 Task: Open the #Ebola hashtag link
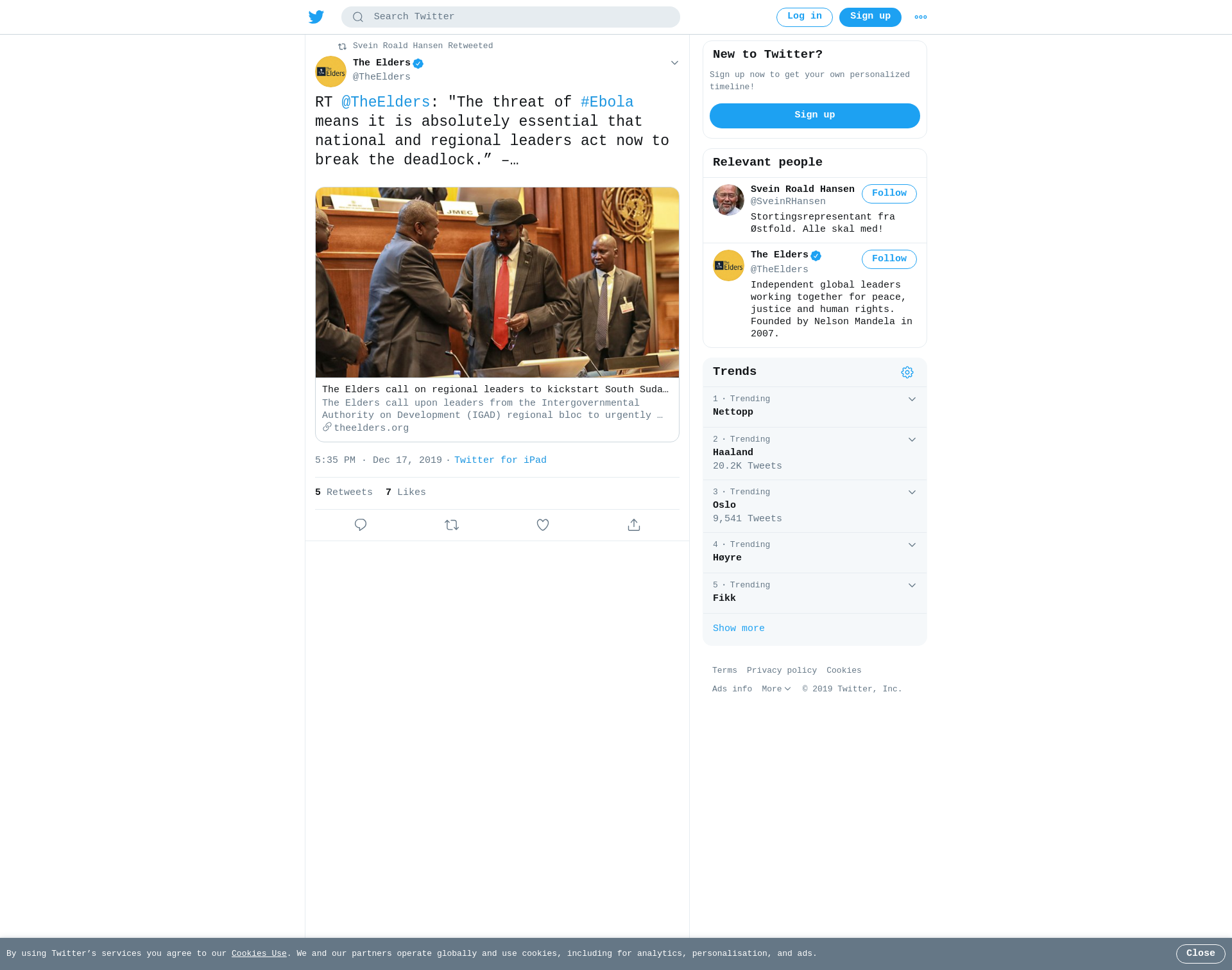(x=607, y=103)
